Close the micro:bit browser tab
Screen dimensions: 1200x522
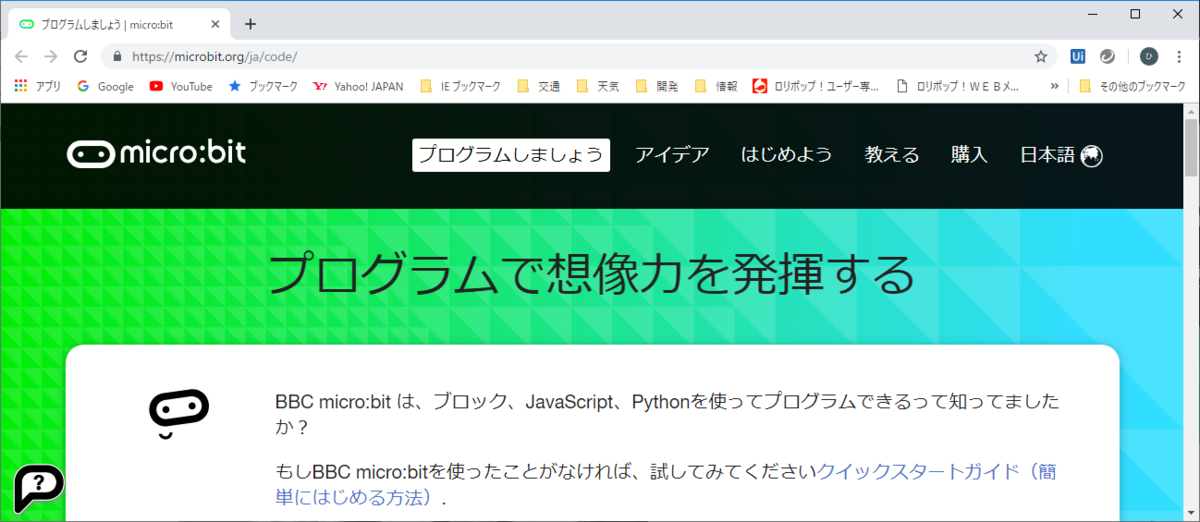tap(215, 24)
